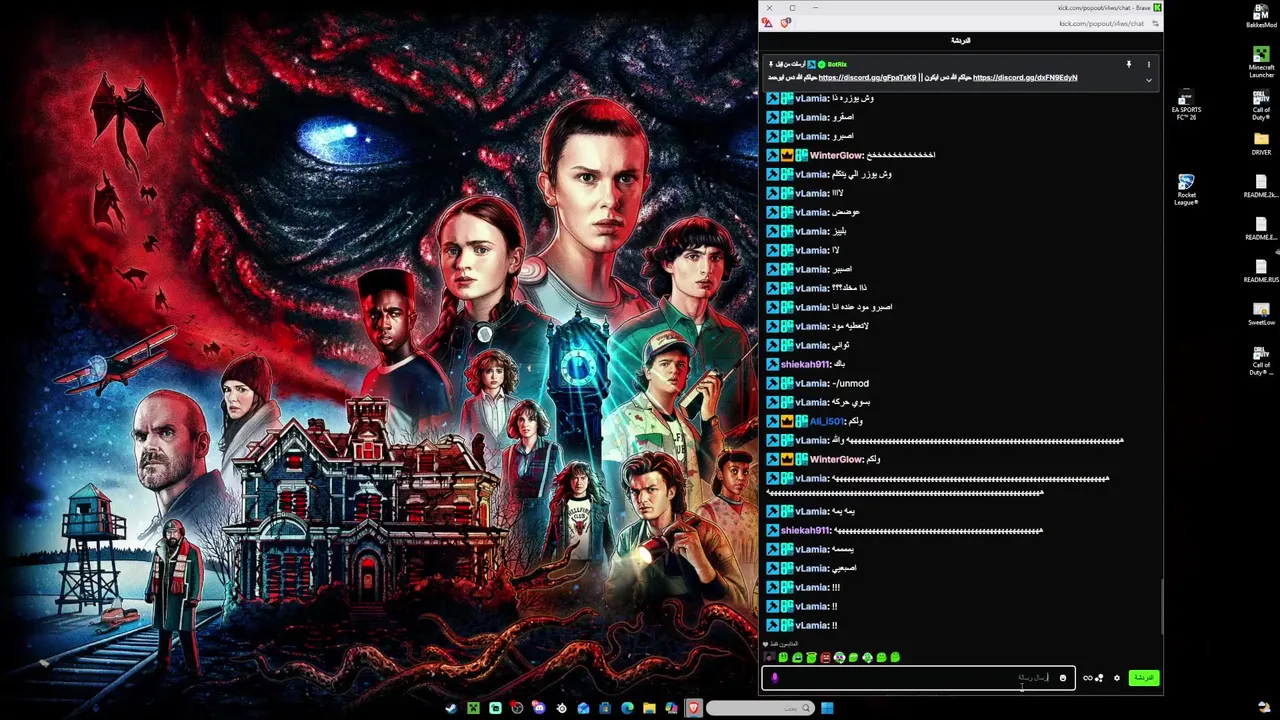Open Mail app from taskbar

tap(583, 708)
